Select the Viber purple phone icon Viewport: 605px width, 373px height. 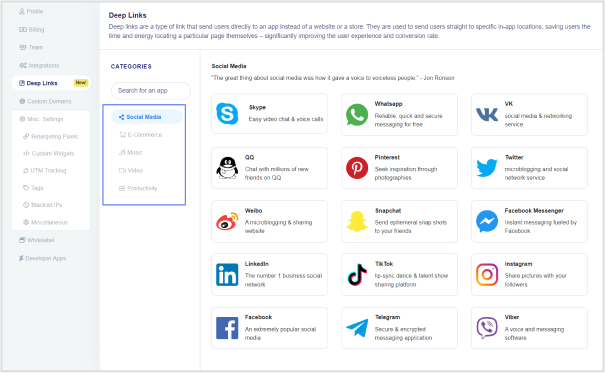click(x=487, y=328)
